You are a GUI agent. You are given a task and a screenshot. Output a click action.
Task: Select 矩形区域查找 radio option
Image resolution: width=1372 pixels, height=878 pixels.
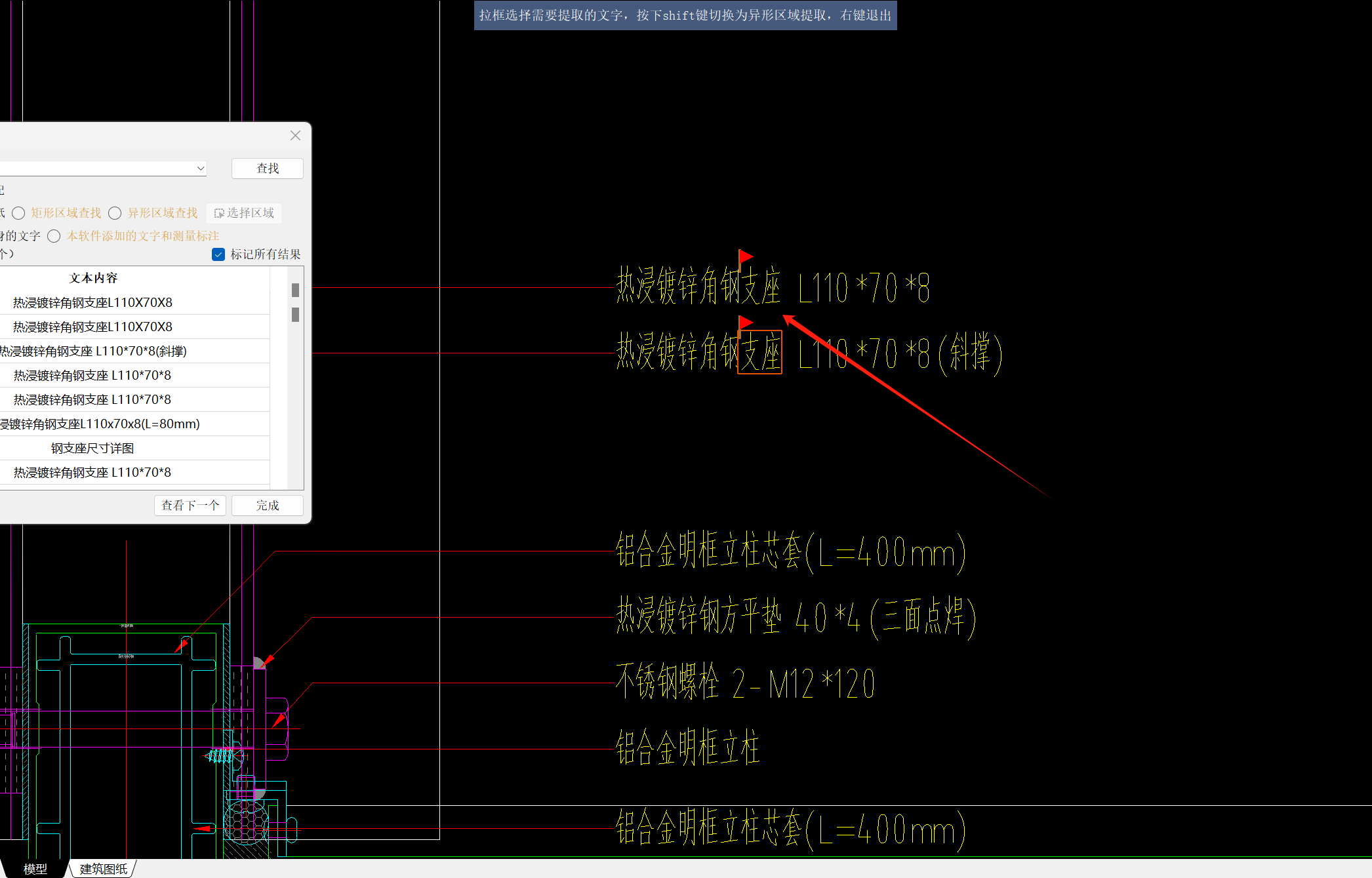coord(19,213)
